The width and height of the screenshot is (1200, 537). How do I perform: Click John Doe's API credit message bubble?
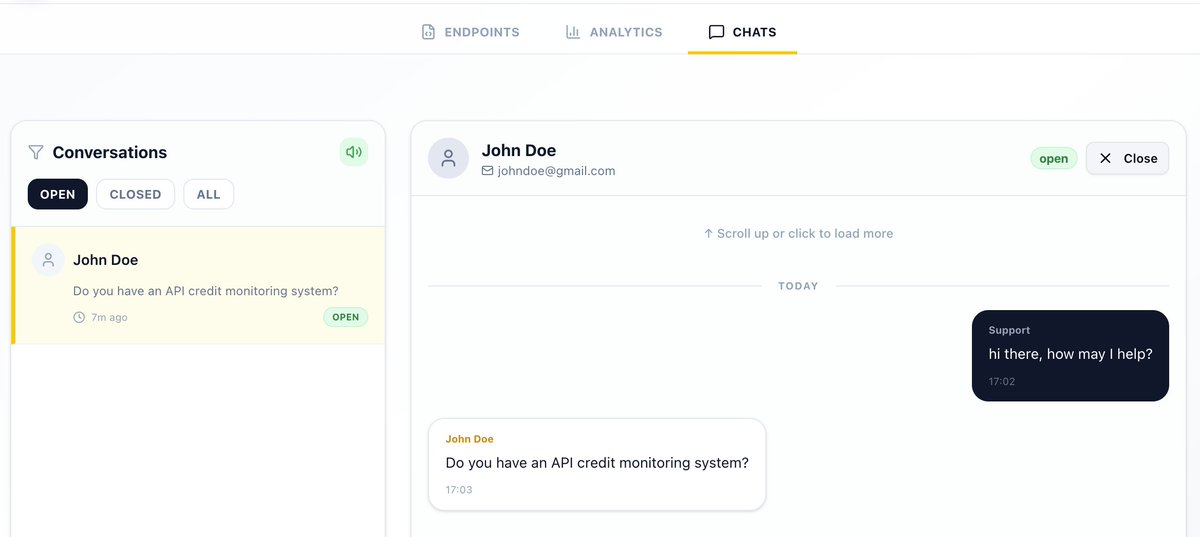pos(597,464)
